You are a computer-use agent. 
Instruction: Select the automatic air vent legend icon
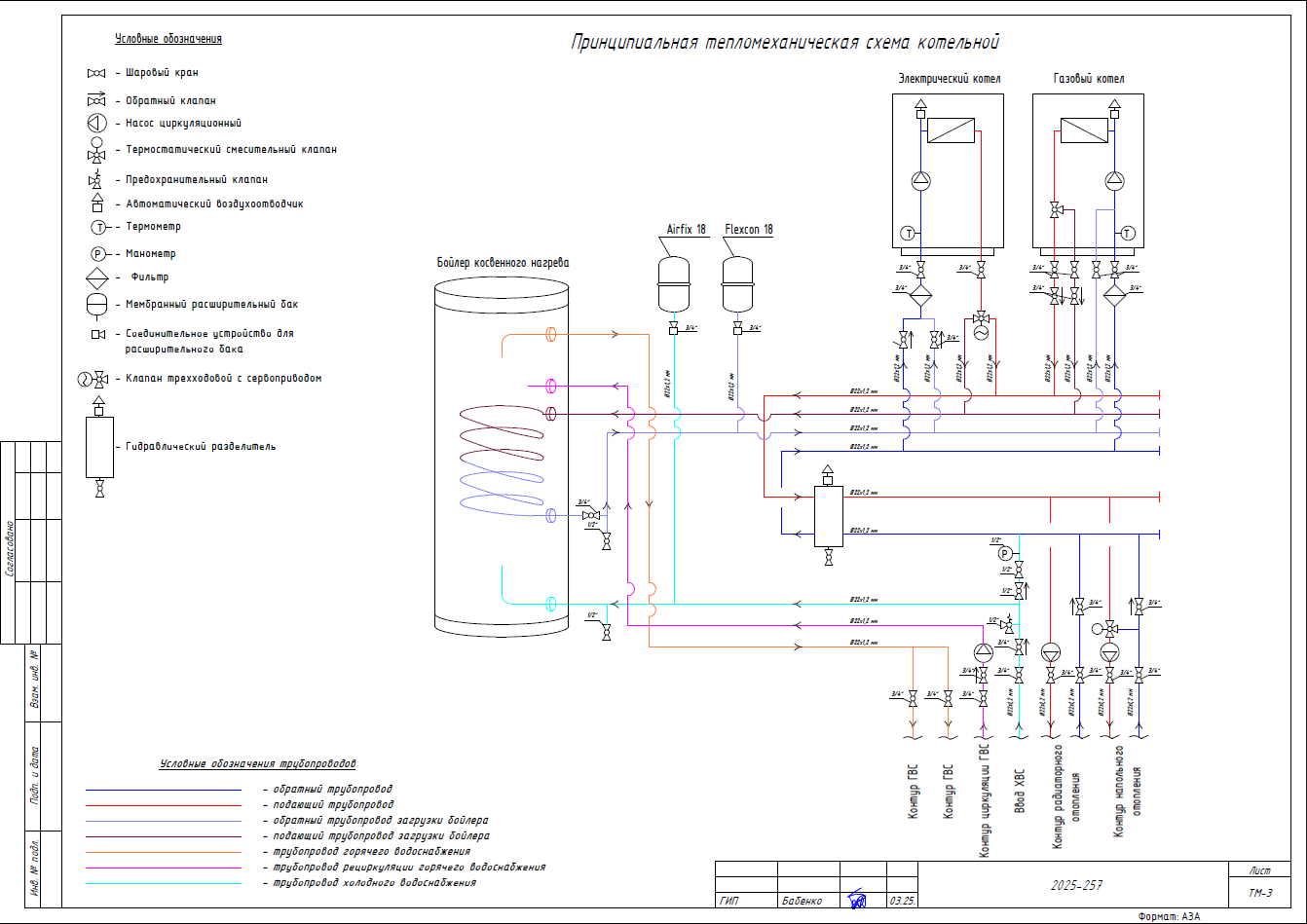(96, 203)
